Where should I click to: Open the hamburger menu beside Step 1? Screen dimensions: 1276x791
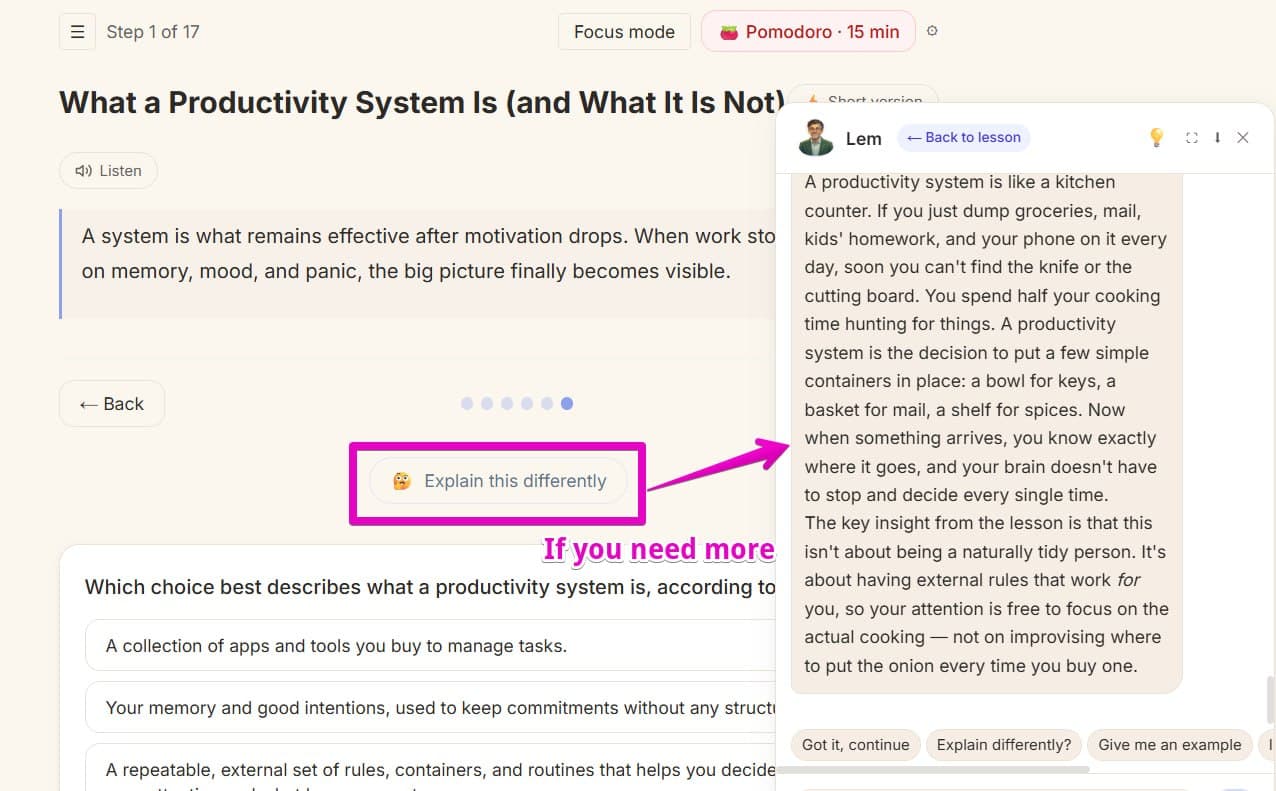[x=77, y=32]
